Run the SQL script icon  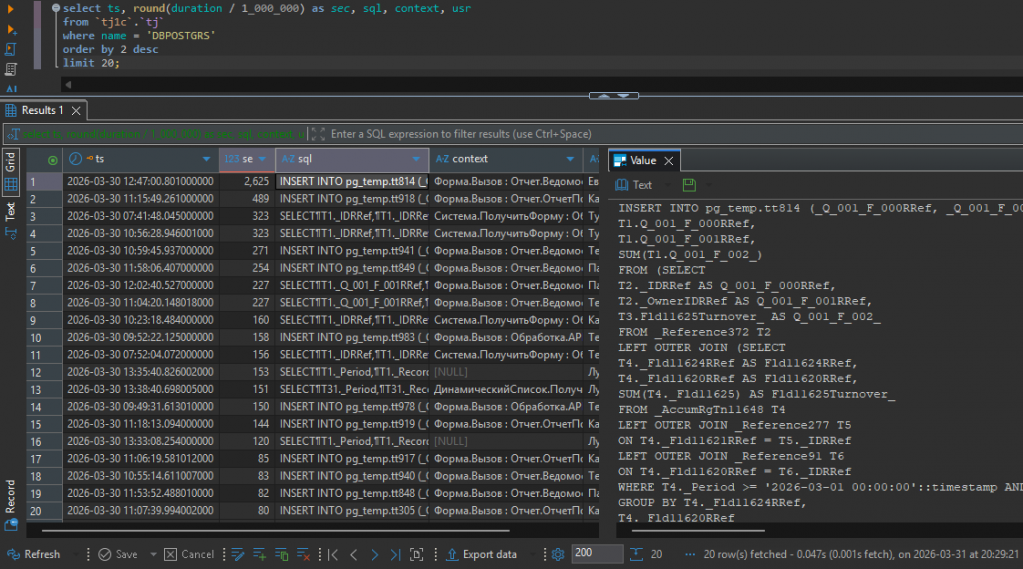coord(10,49)
